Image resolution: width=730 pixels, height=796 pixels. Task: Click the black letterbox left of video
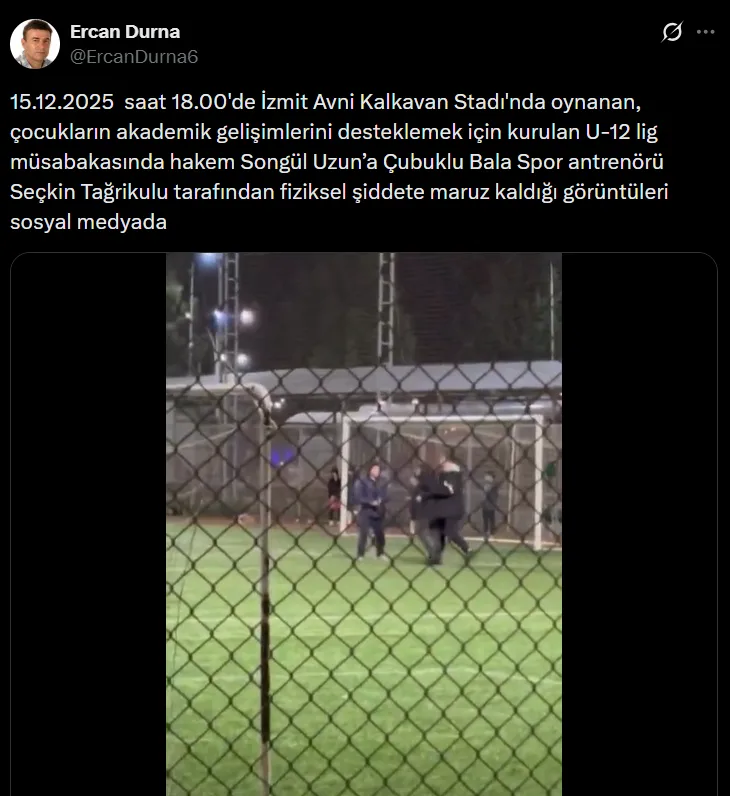(x=88, y=524)
